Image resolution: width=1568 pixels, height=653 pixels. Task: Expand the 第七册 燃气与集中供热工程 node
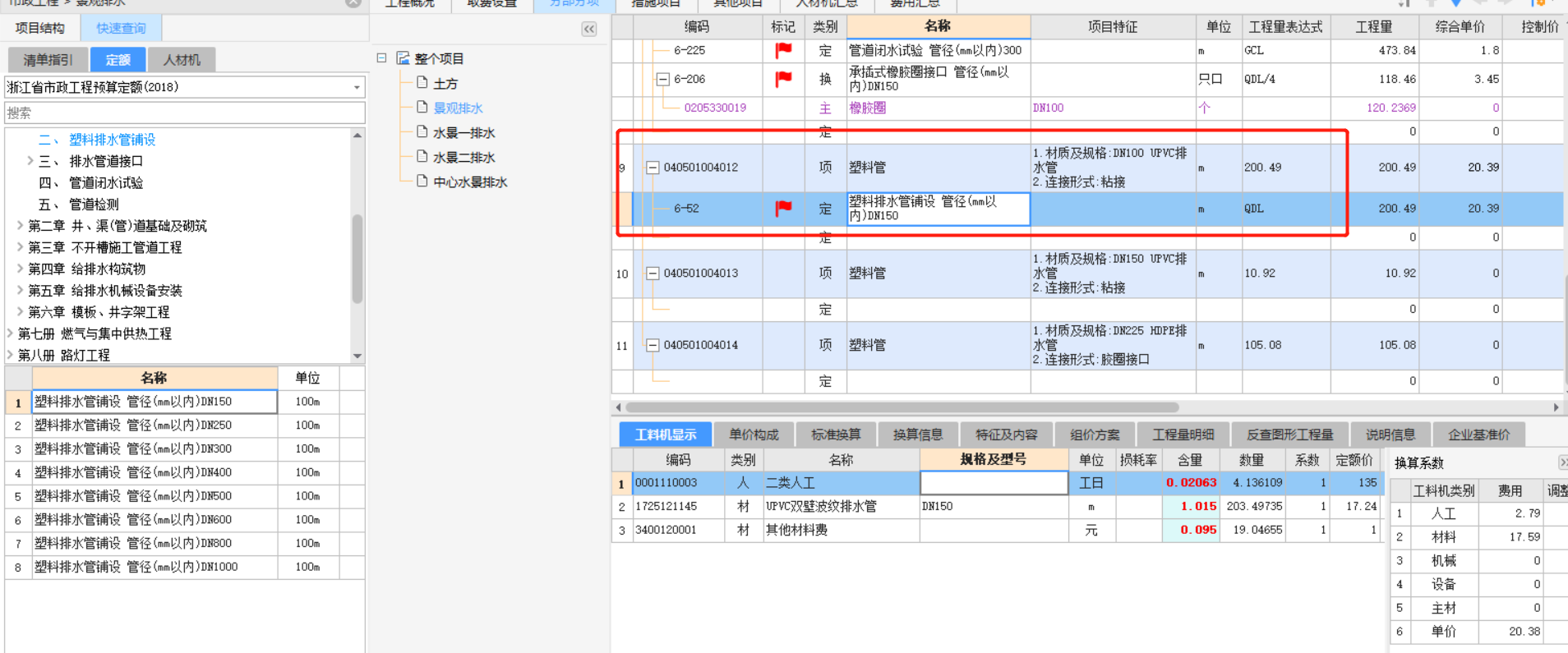pyautogui.click(x=10, y=333)
